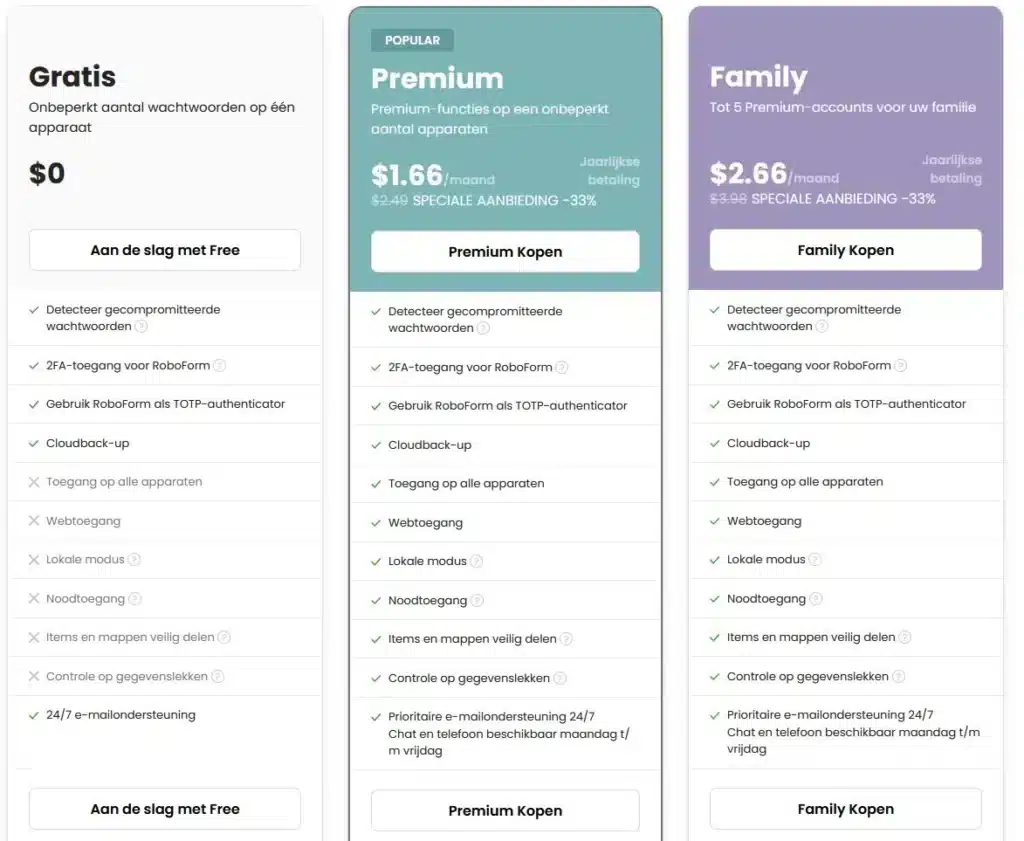Click the top Premium Kopen button

click(x=505, y=251)
